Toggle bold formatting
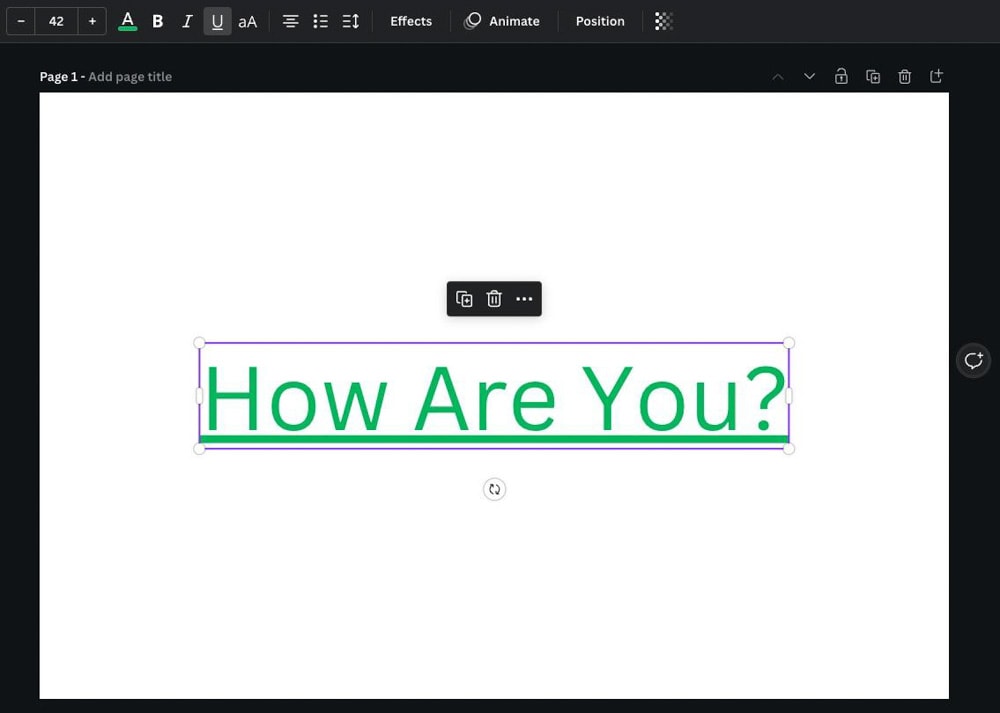 coord(158,21)
